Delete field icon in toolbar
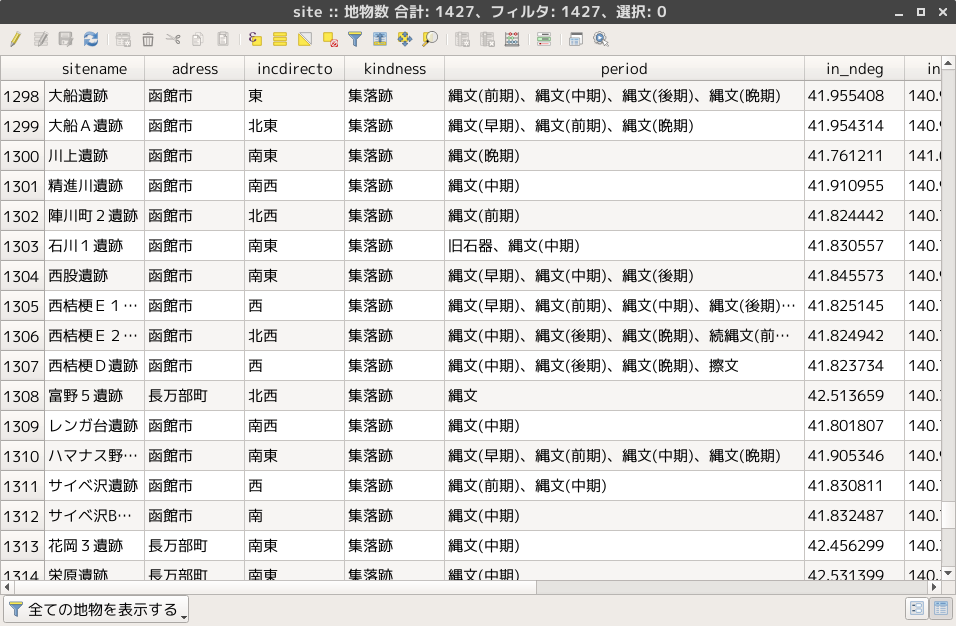The width and height of the screenshot is (956, 626). click(x=487, y=40)
